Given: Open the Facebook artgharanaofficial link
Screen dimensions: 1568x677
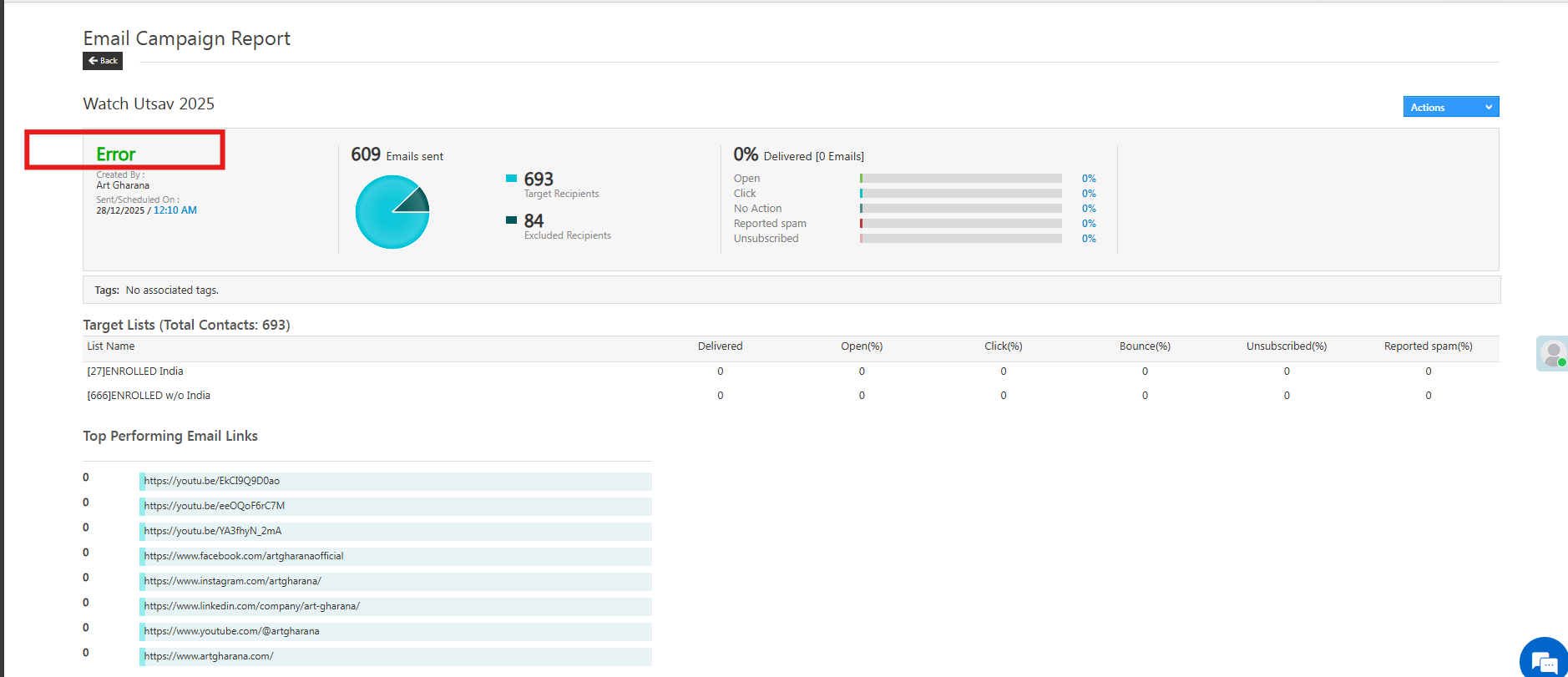Looking at the screenshot, I should point(244,556).
